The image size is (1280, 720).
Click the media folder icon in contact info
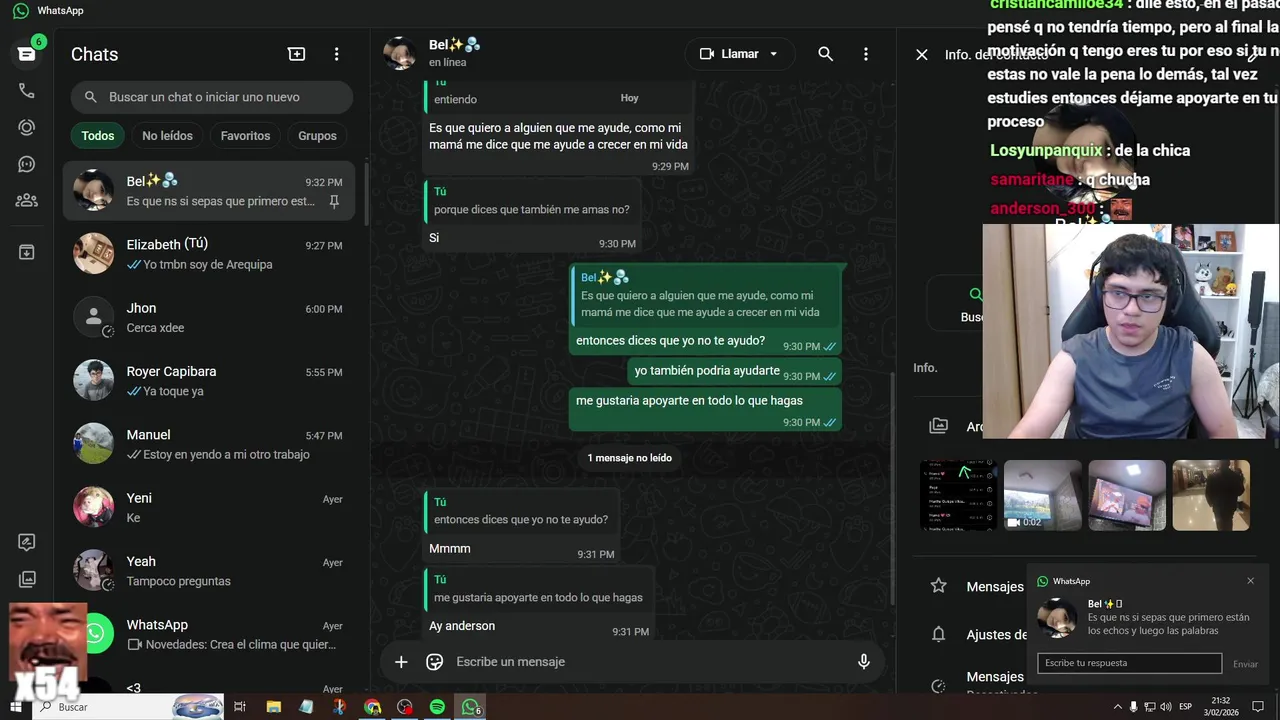938,426
